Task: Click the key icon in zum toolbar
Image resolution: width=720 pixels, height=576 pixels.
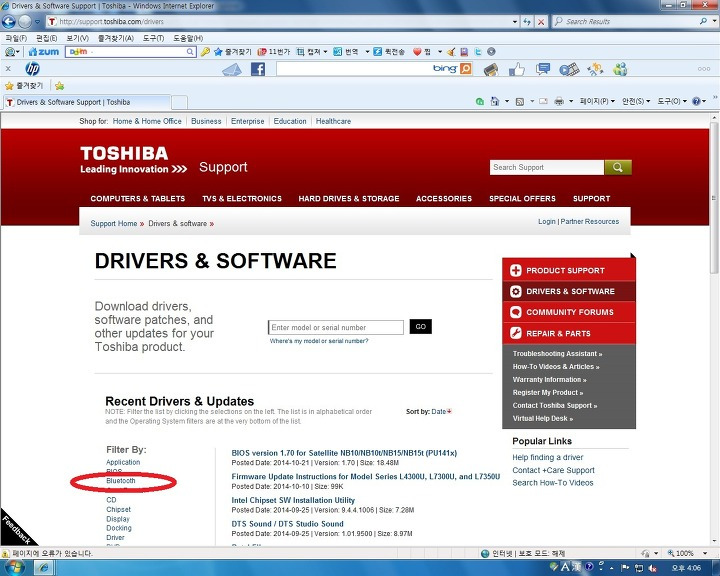Action: tap(205, 52)
